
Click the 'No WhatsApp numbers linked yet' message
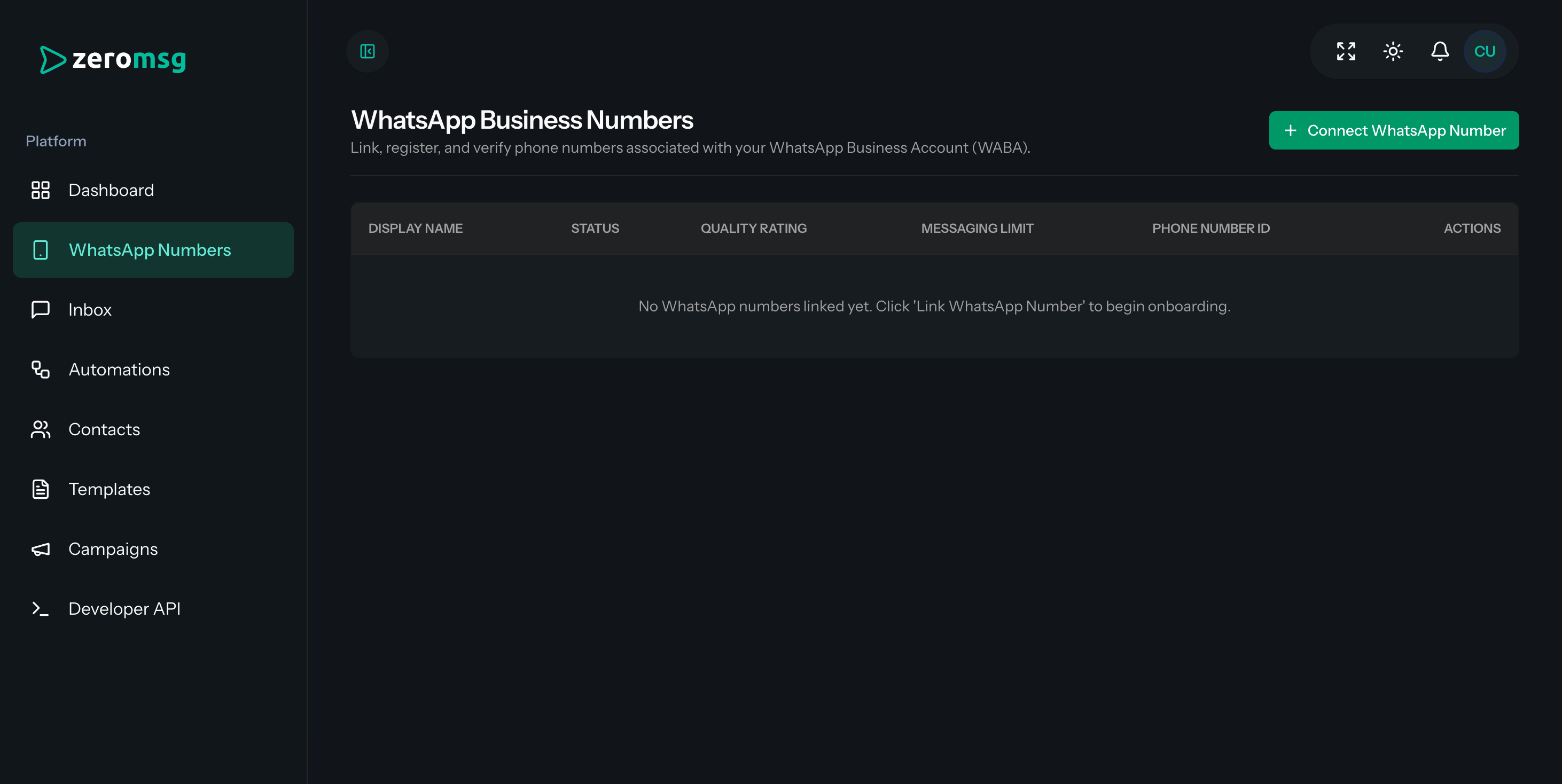pos(934,306)
